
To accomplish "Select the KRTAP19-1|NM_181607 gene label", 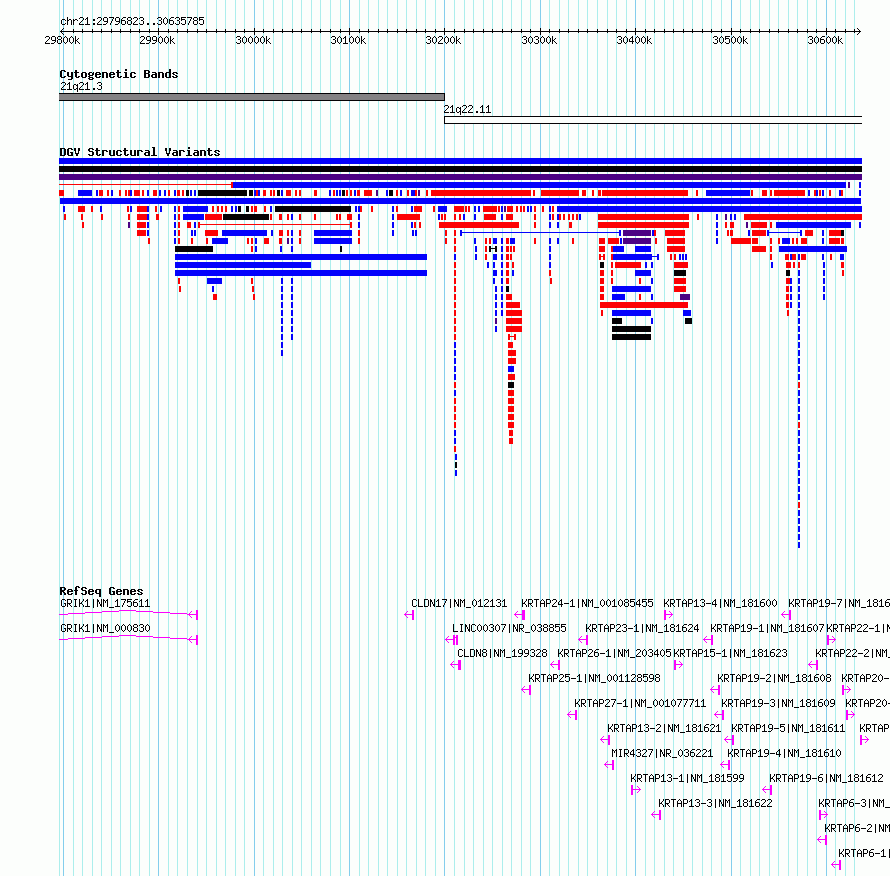I will 767,628.
